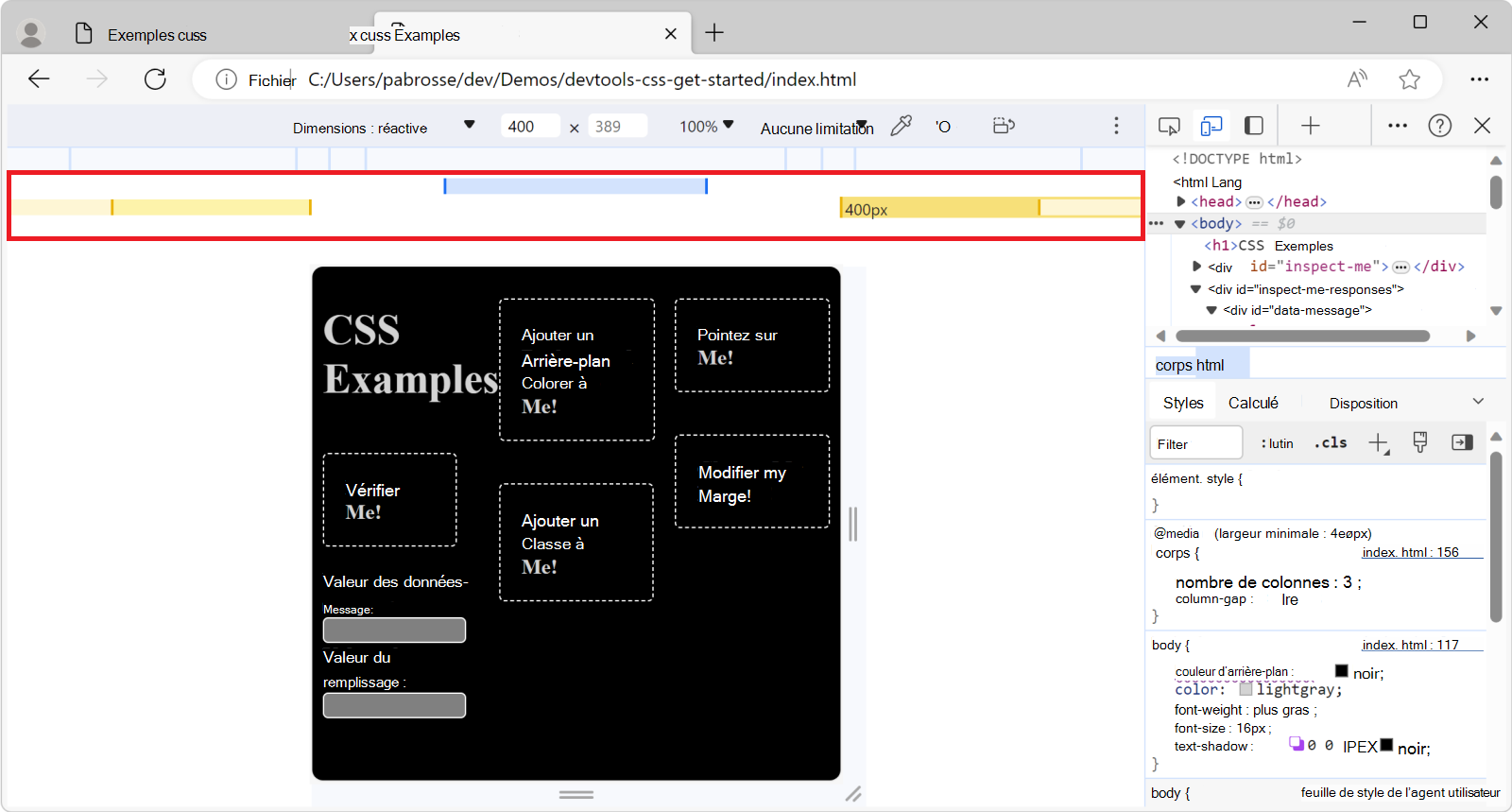Click the browser back arrow
Screen dimensions: 1512x812
point(39,79)
